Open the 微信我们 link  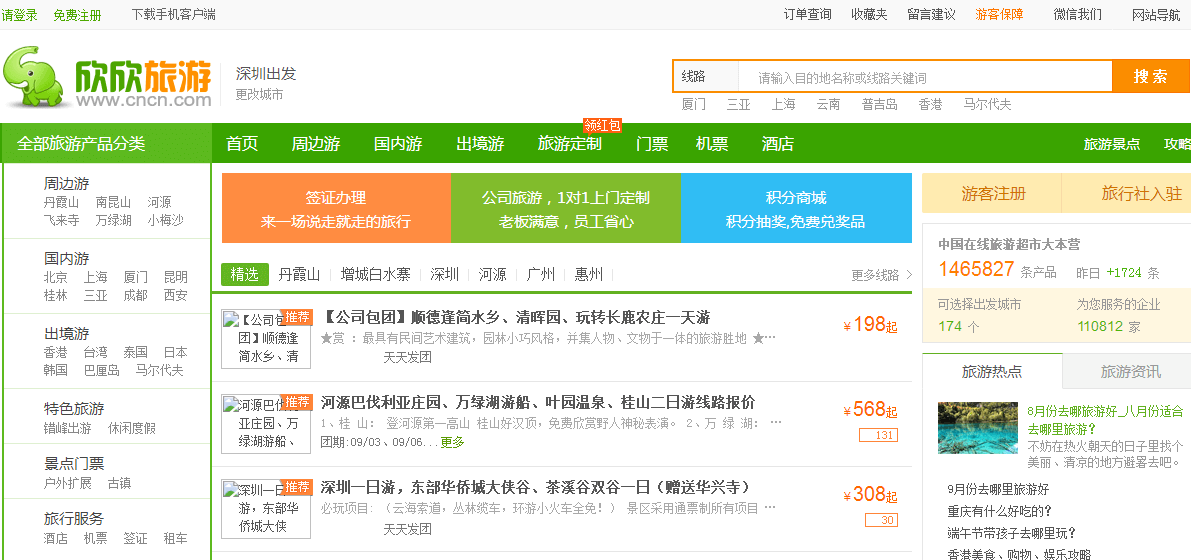[x=1078, y=14]
